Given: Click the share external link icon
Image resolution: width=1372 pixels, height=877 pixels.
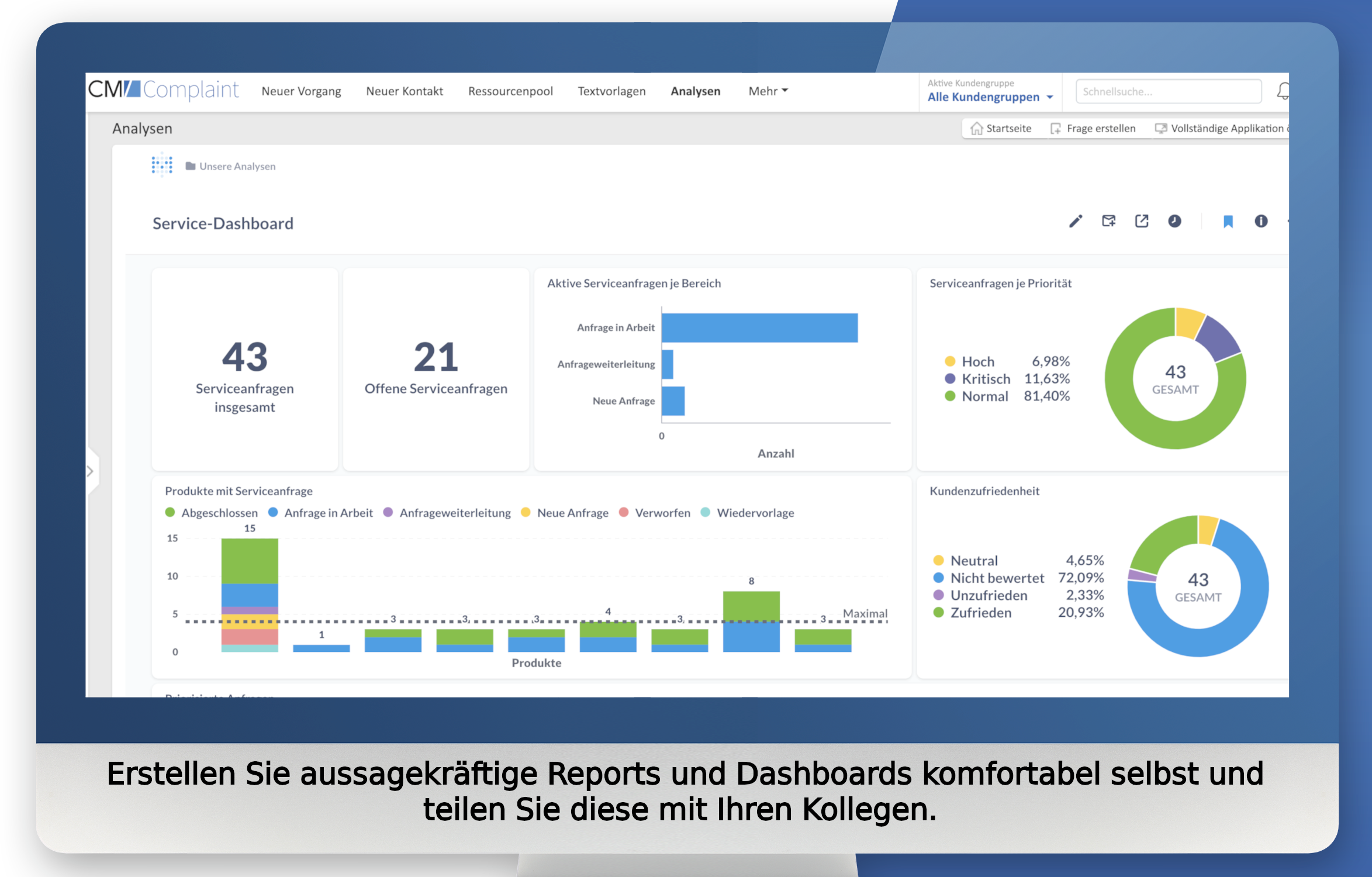Looking at the screenshot, I should click(1141, 221).
